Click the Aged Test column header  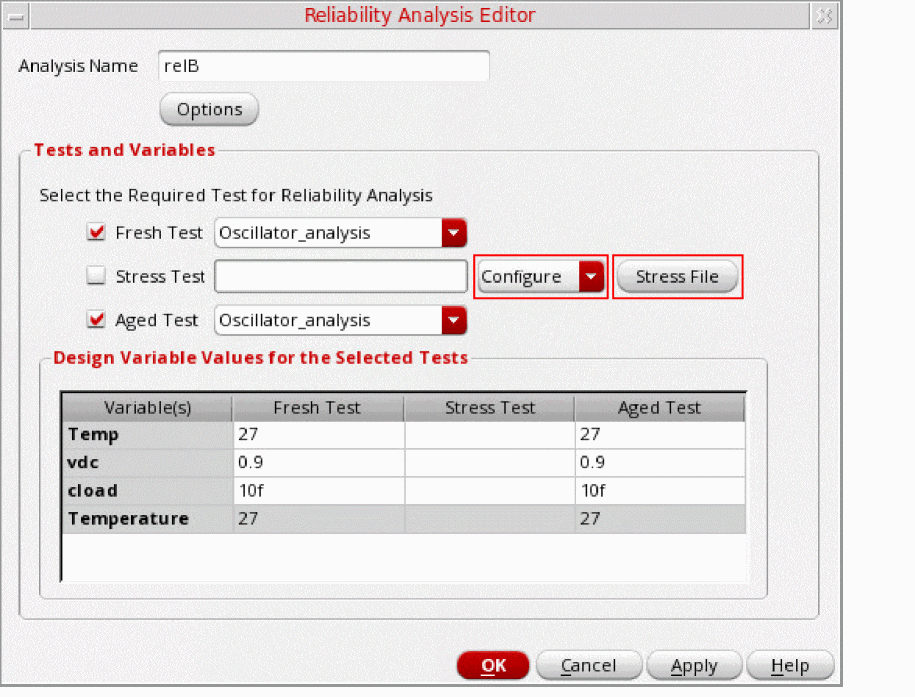coord(660,408)
